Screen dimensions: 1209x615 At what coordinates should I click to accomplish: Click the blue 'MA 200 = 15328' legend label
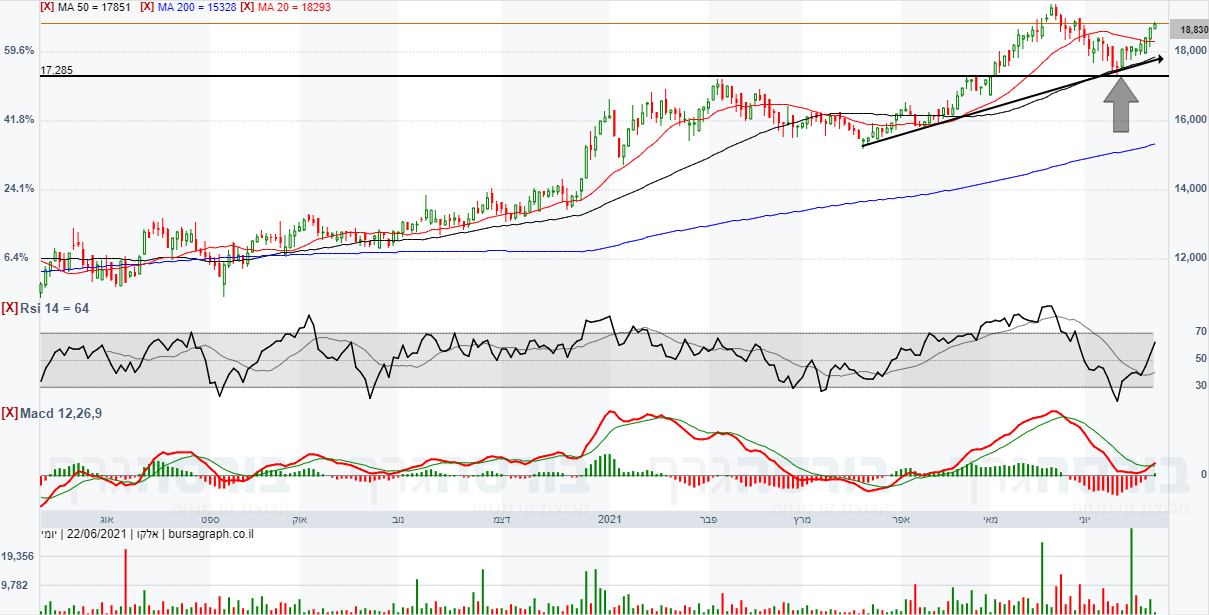point(197,7)
